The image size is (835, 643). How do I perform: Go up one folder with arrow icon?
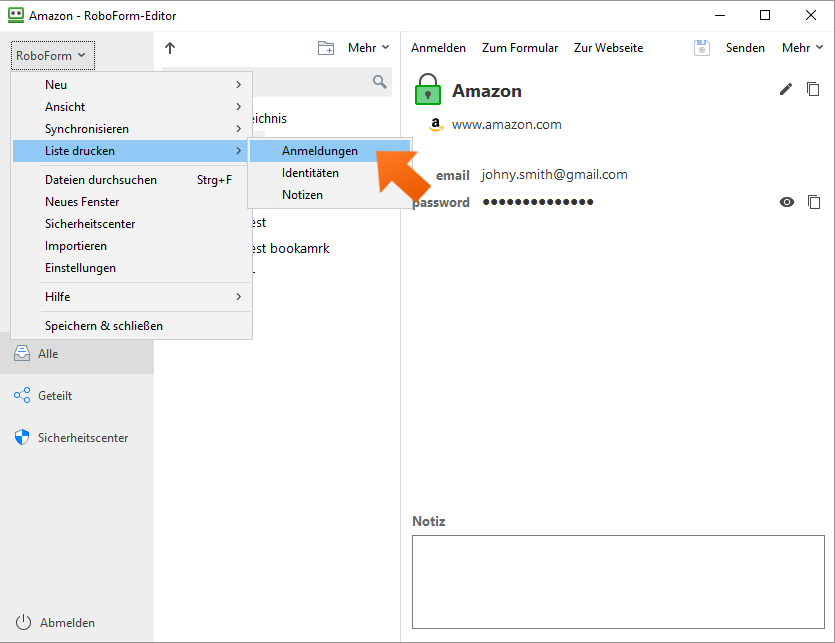tap(170, 48)
